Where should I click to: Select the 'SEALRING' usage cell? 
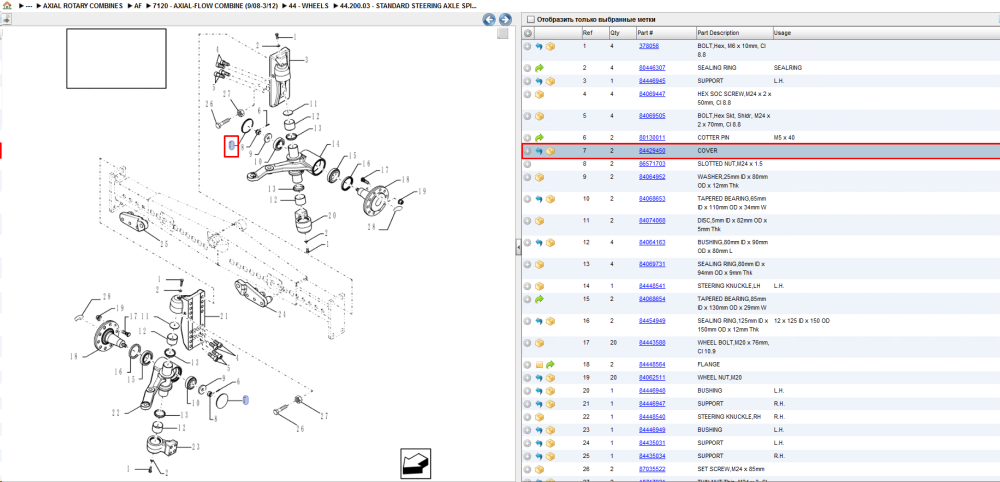[788, 68]
